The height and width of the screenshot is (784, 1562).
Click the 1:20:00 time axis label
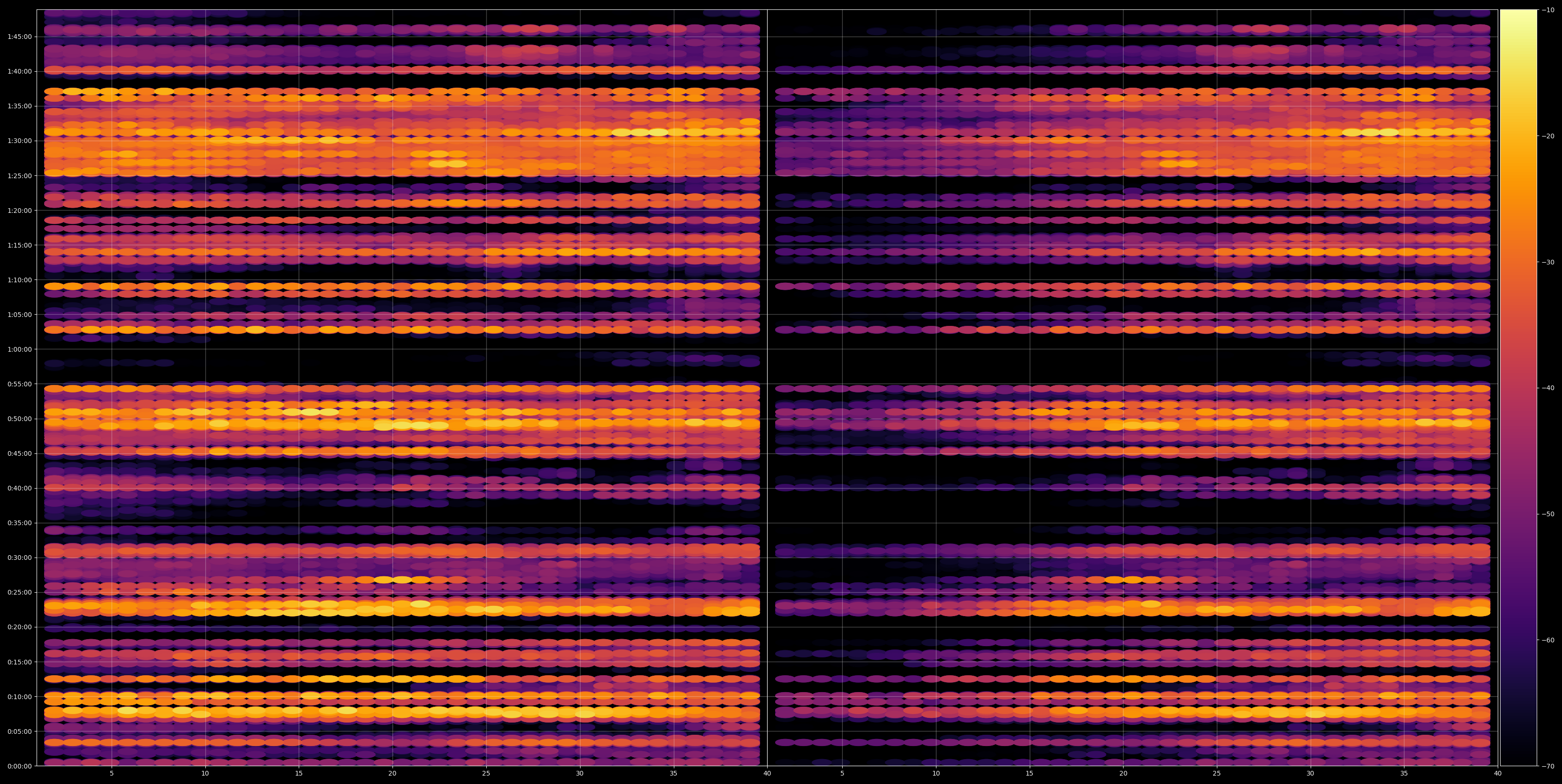coord(19,211)
